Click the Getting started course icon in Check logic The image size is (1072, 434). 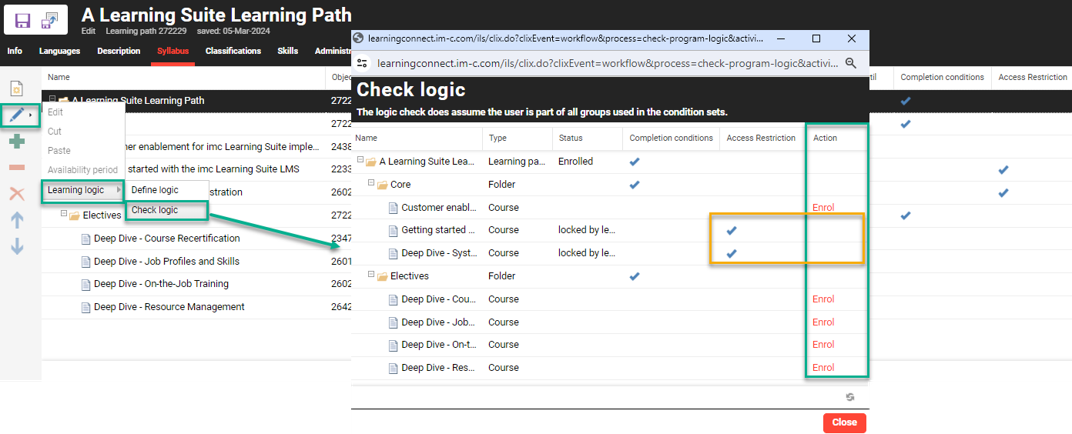[393, 230]
